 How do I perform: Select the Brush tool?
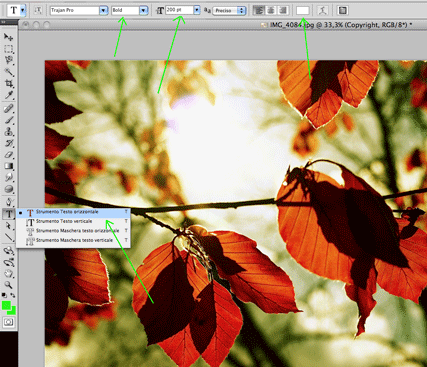tap(9, 120)
